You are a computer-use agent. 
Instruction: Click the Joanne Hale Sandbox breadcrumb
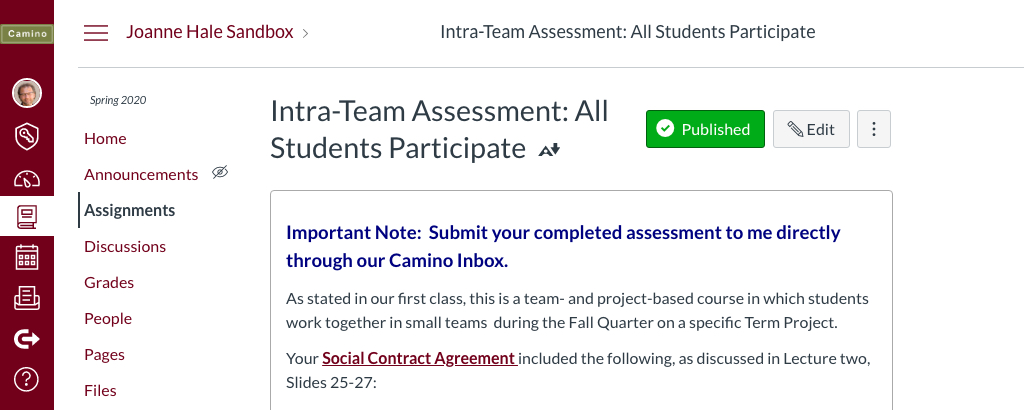pos(210,32)
